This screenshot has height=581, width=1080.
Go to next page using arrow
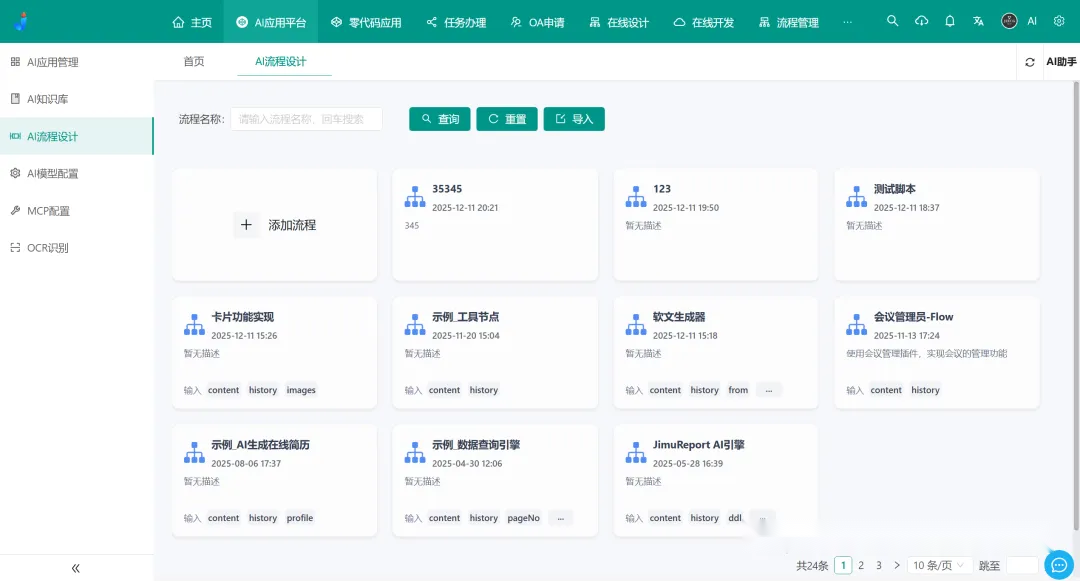(897, 565)
